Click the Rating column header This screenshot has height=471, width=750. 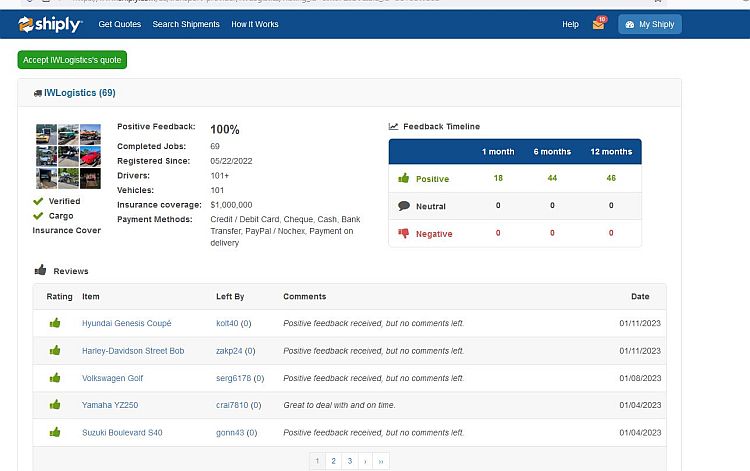(x=59, y=296)
